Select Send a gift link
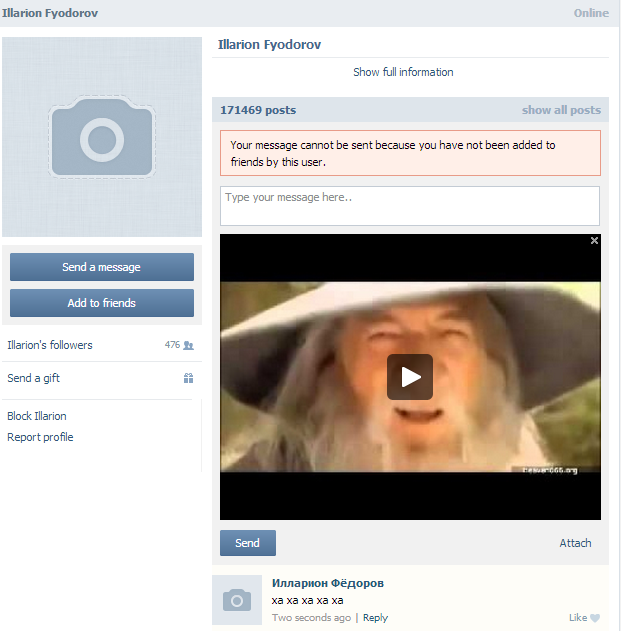Screen dimensions: 634x631 click(x=34, y=379)
